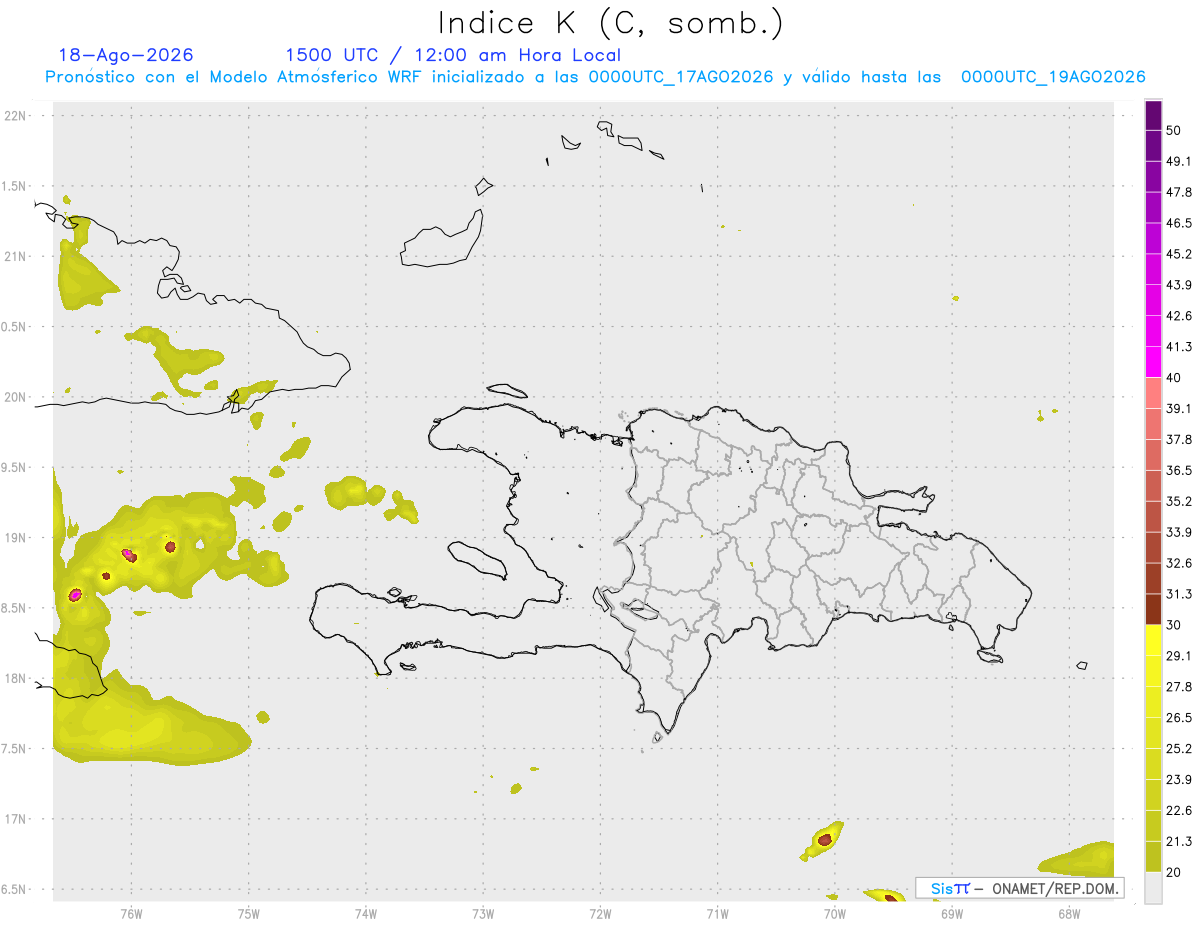Click the "72W" longitude label

(x=600, y=912)
